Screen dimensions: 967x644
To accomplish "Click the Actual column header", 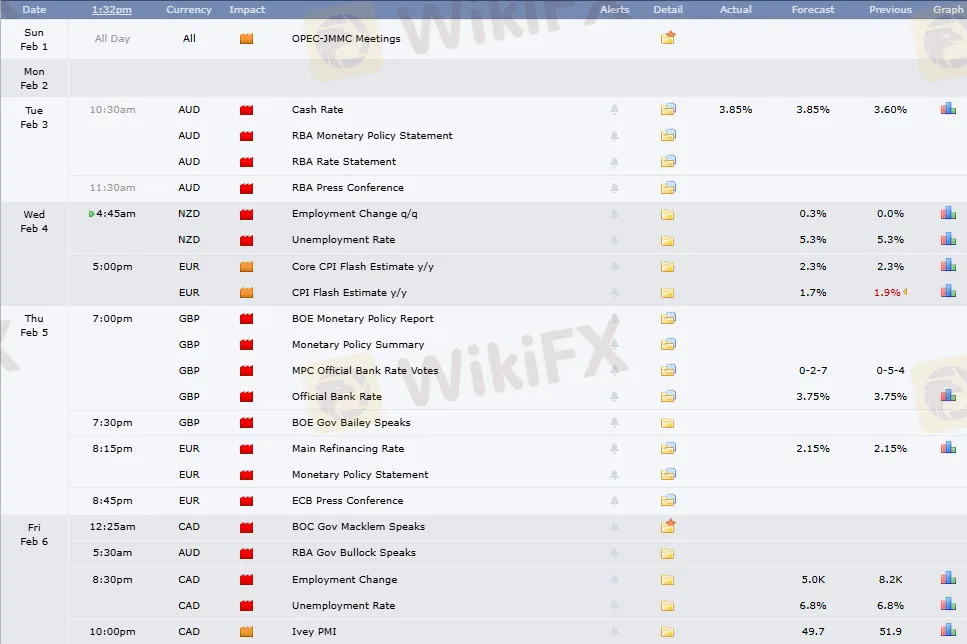I will click(735, 10).
